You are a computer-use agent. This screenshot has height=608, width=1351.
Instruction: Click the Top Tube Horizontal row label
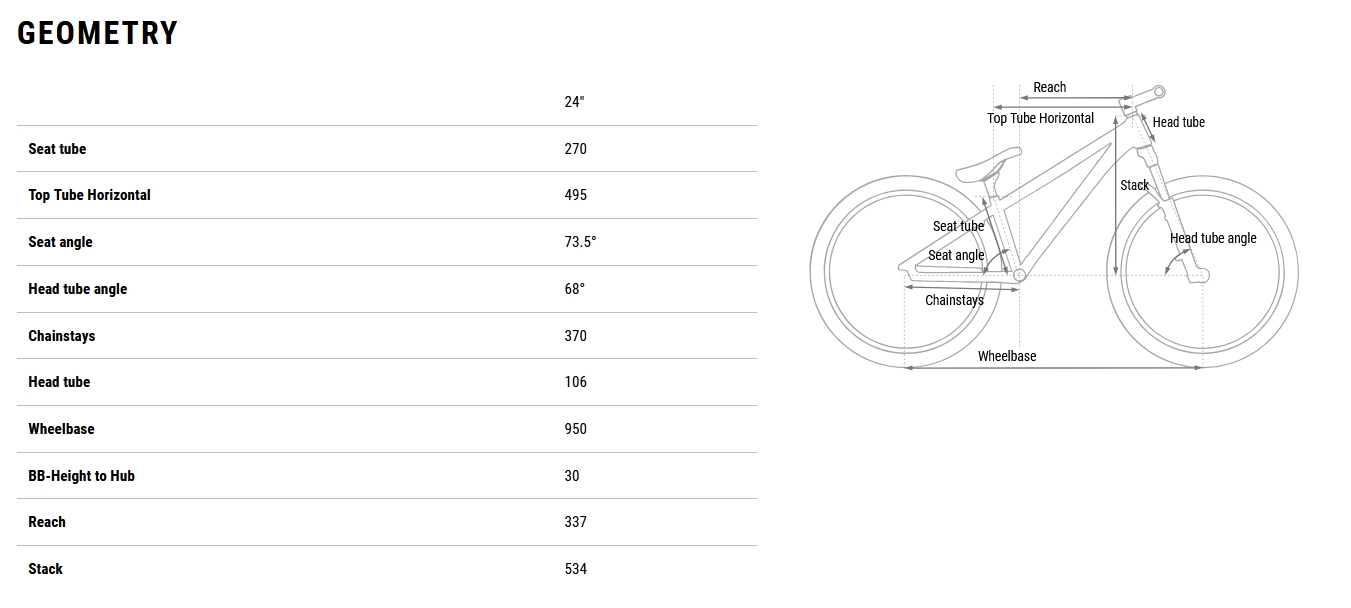89,195
